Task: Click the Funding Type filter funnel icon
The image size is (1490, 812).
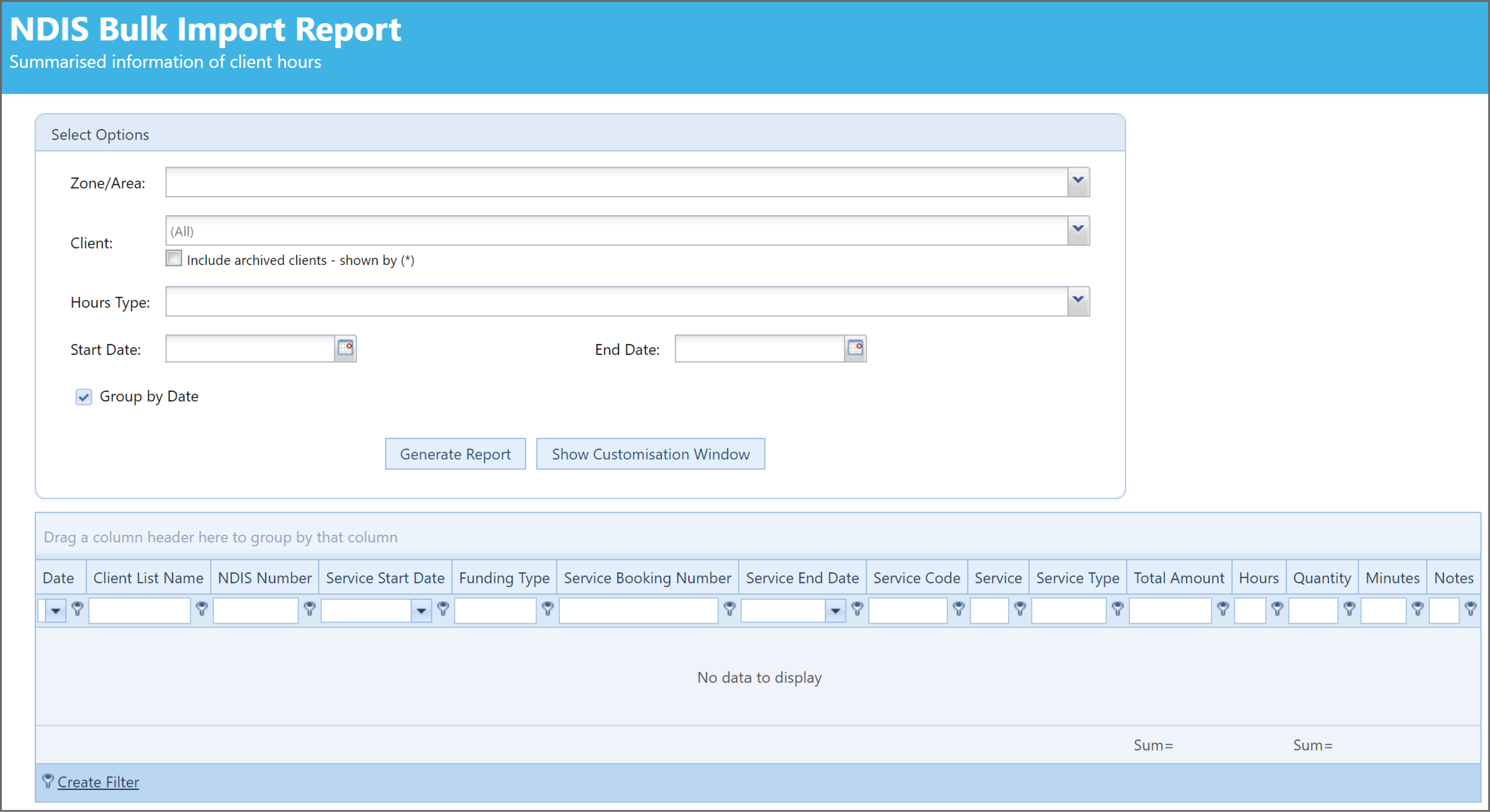Action: tap(547, 609)
